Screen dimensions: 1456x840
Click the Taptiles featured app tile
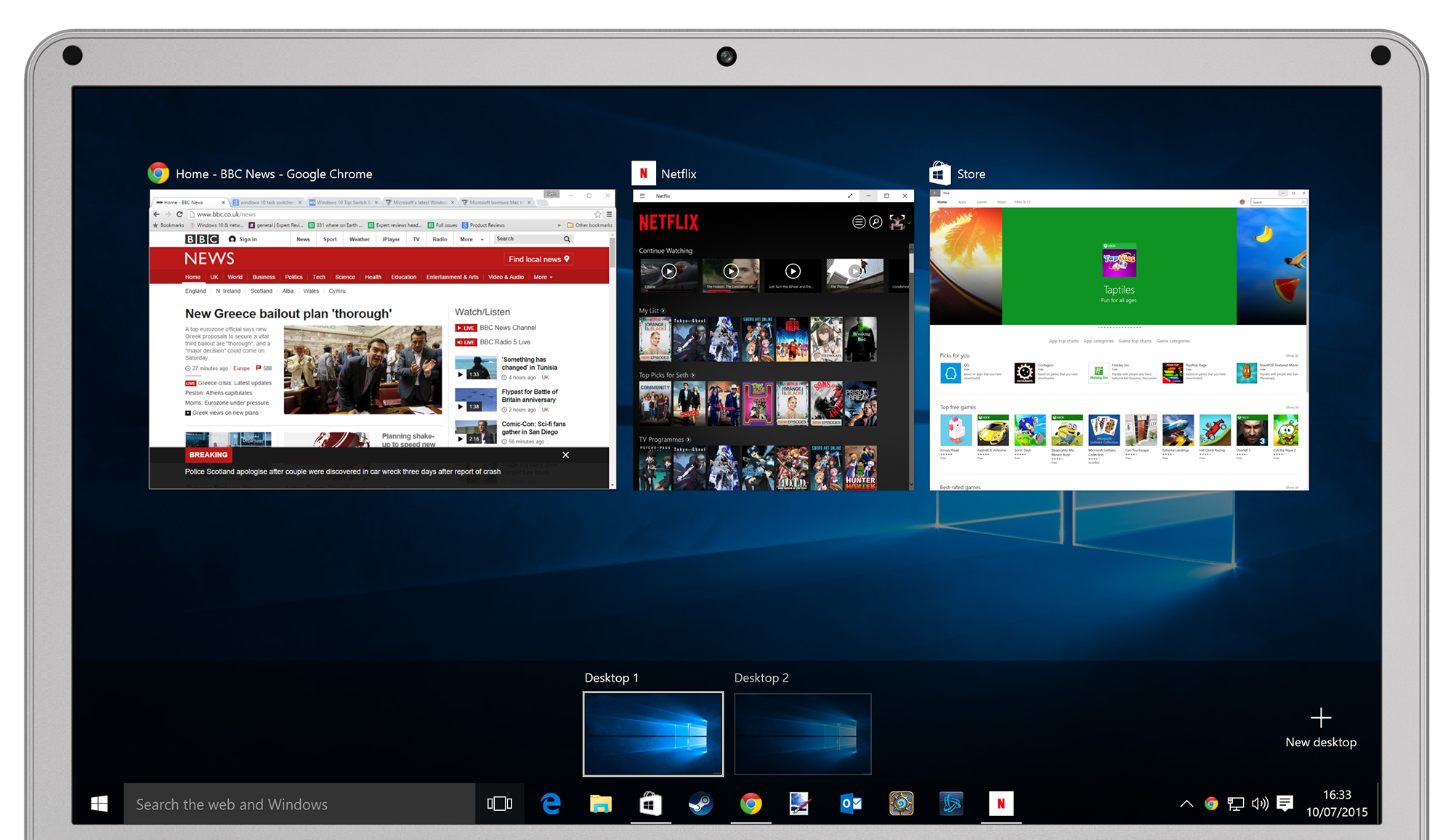click(x=1119, y=266)
